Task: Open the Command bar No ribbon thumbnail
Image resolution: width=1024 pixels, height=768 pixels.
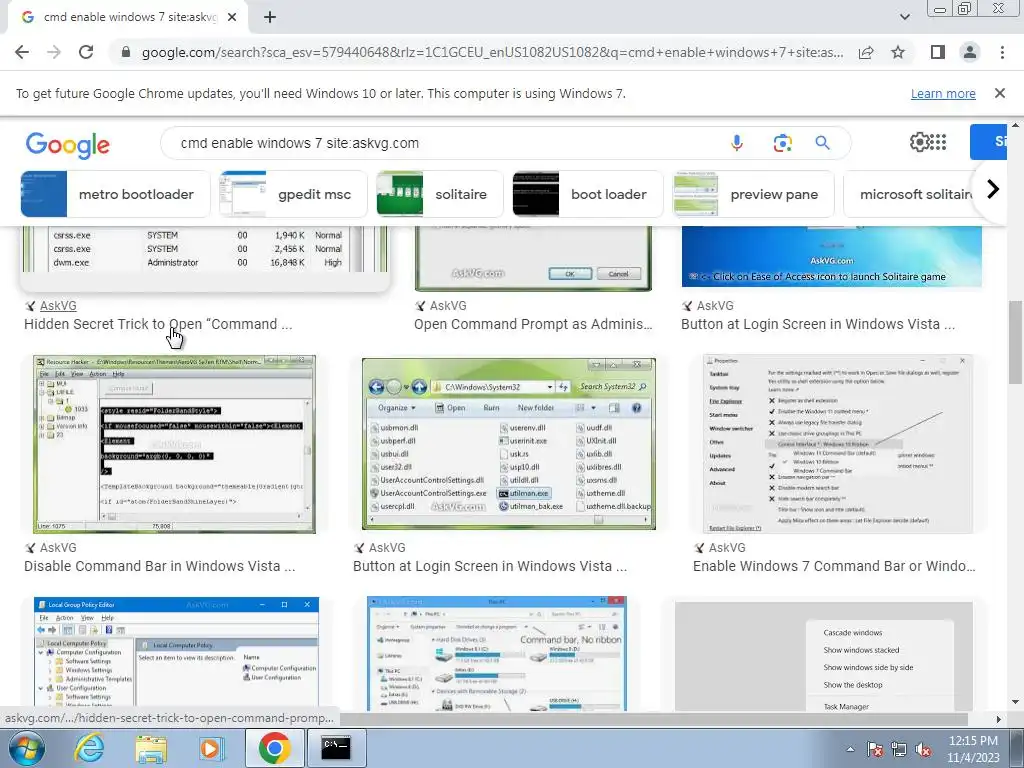Action: (x=496, y=653)
